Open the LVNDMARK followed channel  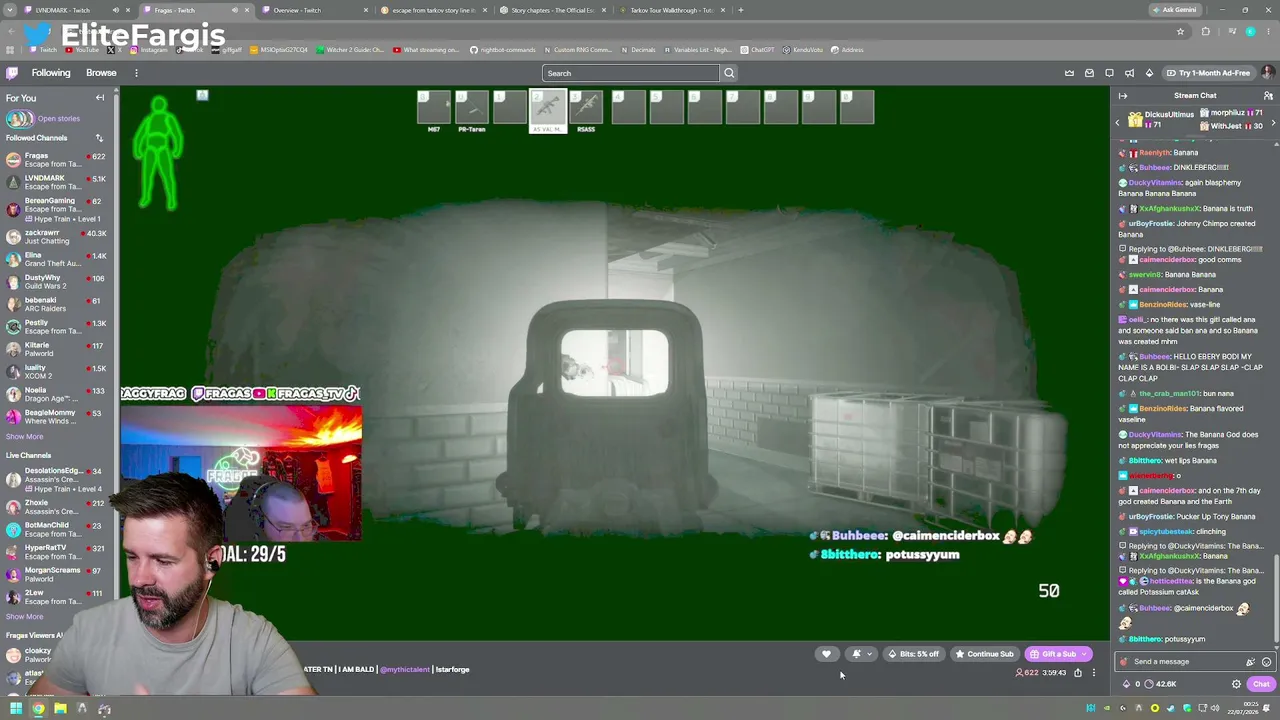56,182
